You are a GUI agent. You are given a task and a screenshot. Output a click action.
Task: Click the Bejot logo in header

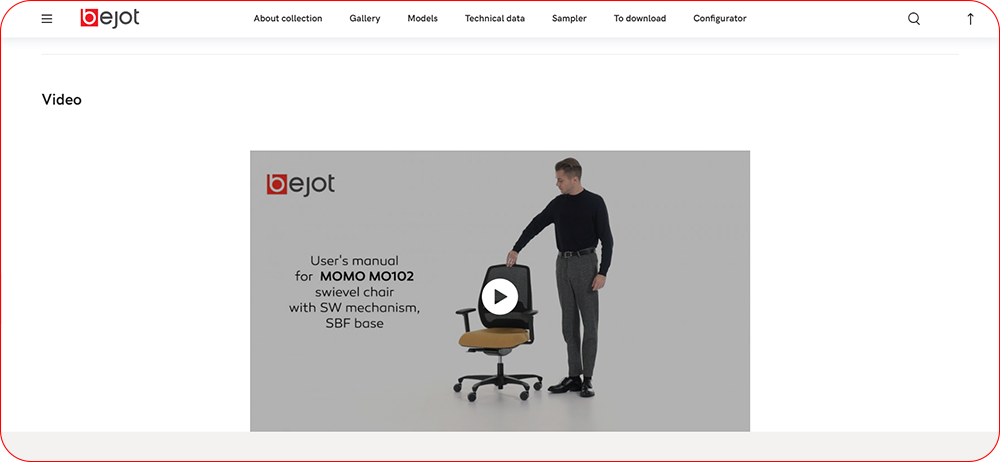click(110, 18)
